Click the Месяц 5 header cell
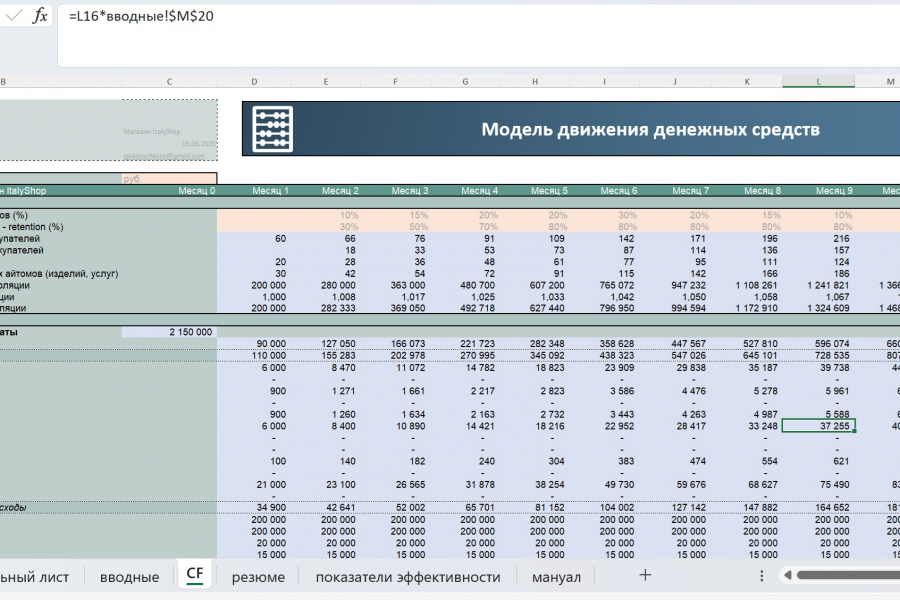 (x=535, y=191)
